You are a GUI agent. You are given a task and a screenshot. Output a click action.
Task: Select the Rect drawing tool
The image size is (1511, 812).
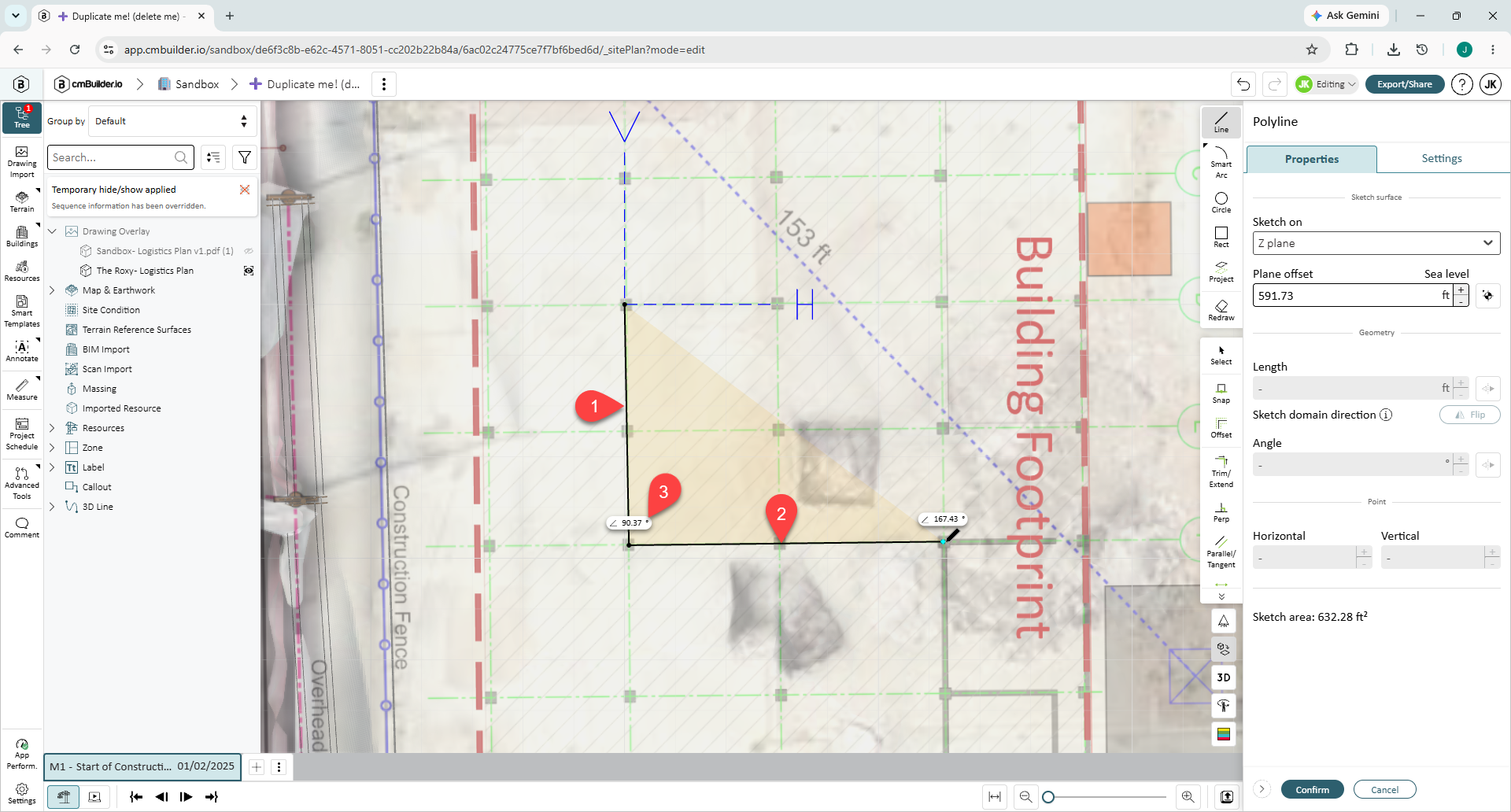(1221, 237)
